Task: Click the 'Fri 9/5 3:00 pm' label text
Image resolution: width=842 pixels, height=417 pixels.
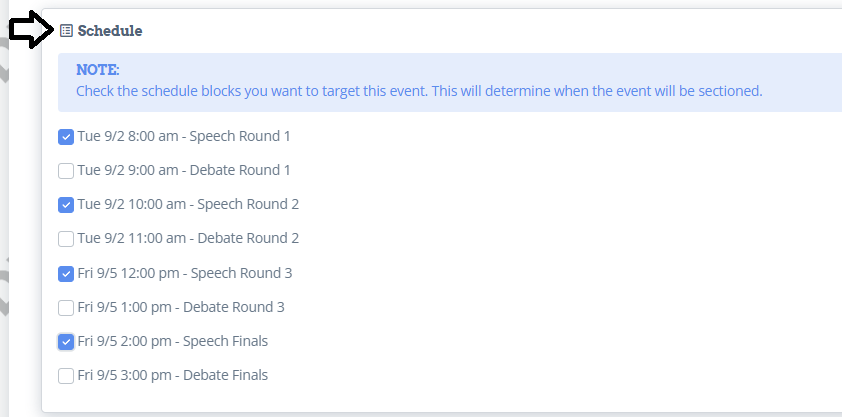Action: click(125, 375)
